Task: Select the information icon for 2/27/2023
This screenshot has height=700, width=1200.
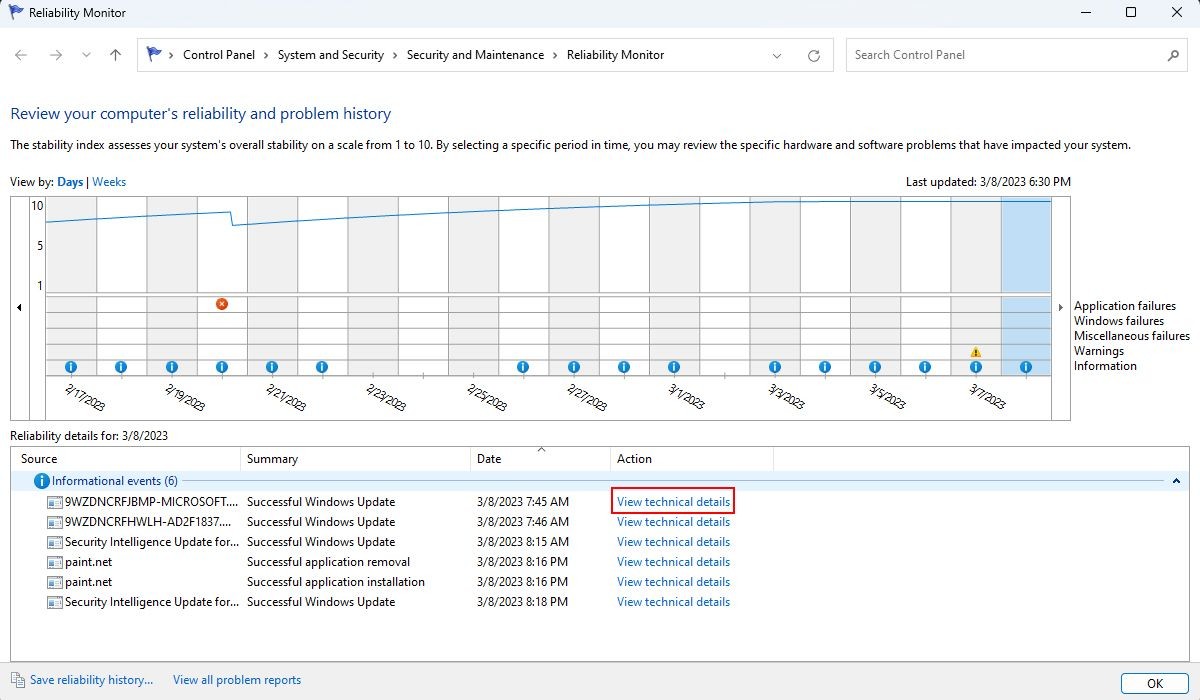Action: point(574,367)
